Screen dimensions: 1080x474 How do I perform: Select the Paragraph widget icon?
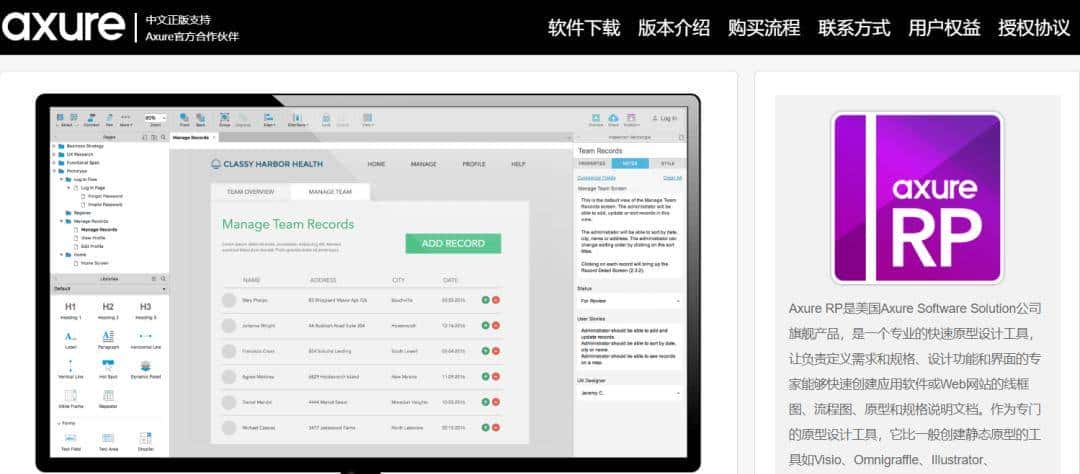click(108, 336)
